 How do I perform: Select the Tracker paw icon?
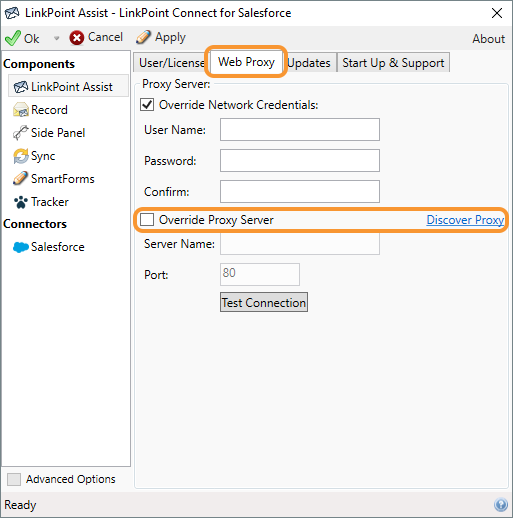coord(21,202)
